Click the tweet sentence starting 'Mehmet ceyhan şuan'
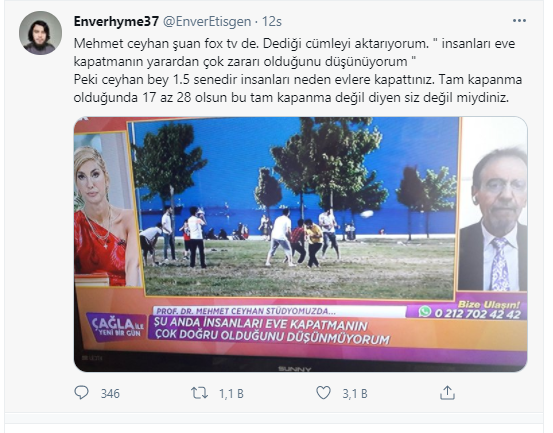The width and height of the screenshot is (553, 433). (294, 53)
